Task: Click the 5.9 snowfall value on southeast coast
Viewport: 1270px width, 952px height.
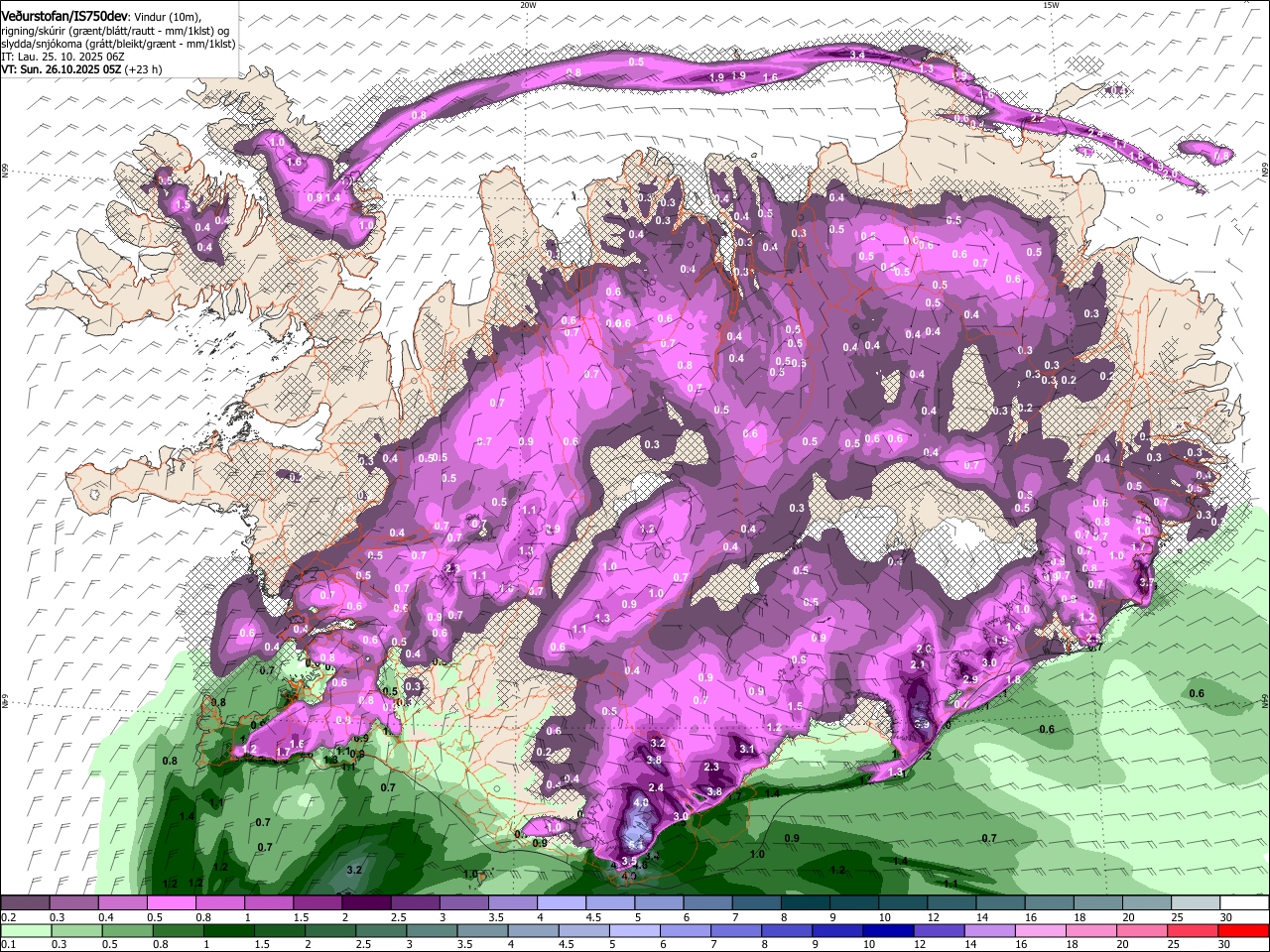Action: click(922, 725)
